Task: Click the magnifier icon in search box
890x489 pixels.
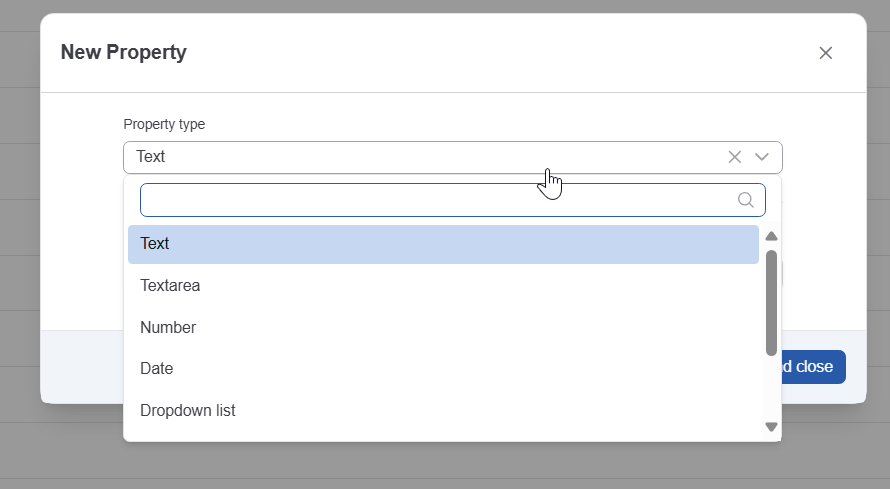Action: [x=746, y=200]
